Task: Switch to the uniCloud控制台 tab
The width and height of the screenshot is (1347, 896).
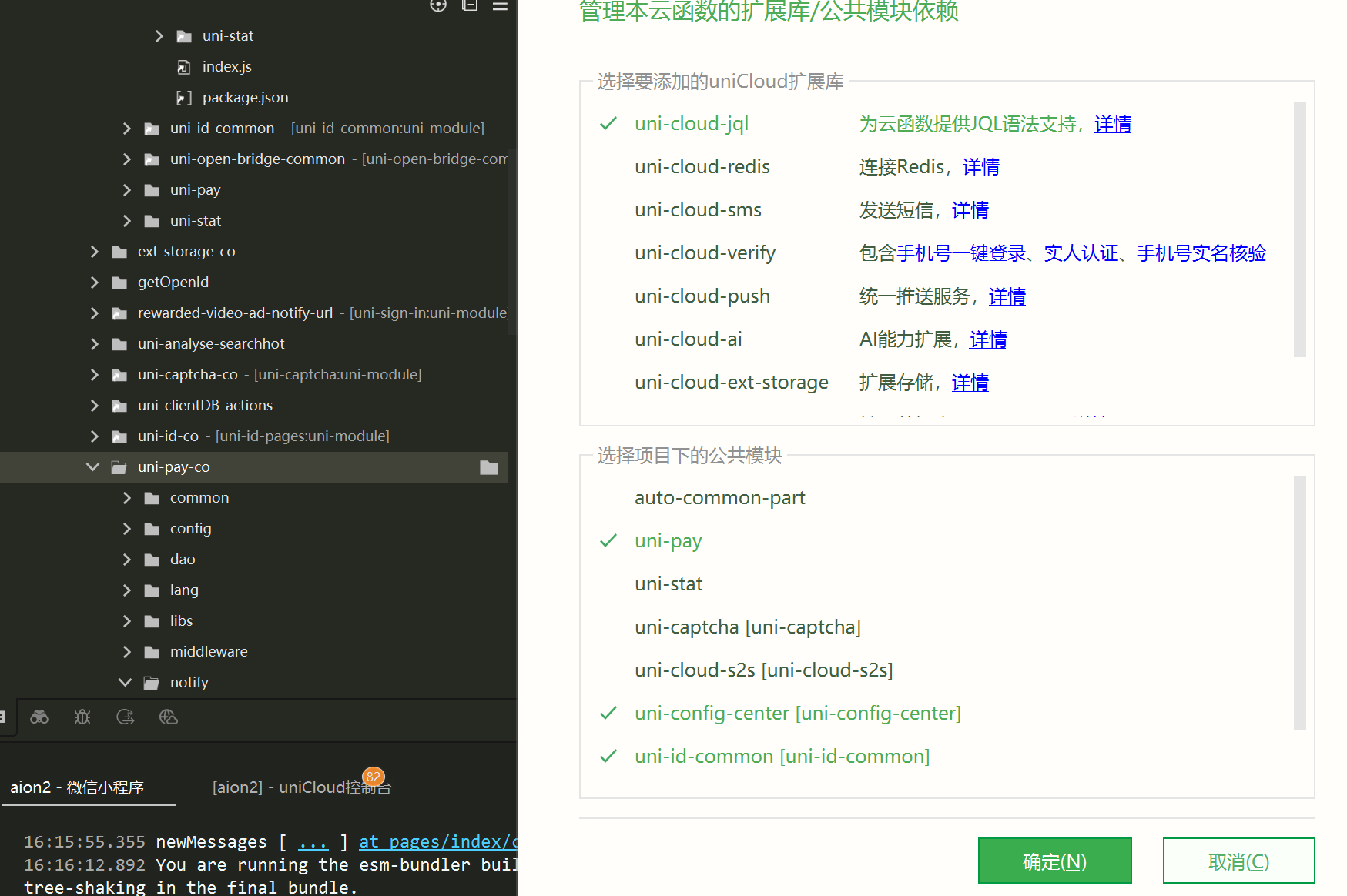Action: (301, 787)
